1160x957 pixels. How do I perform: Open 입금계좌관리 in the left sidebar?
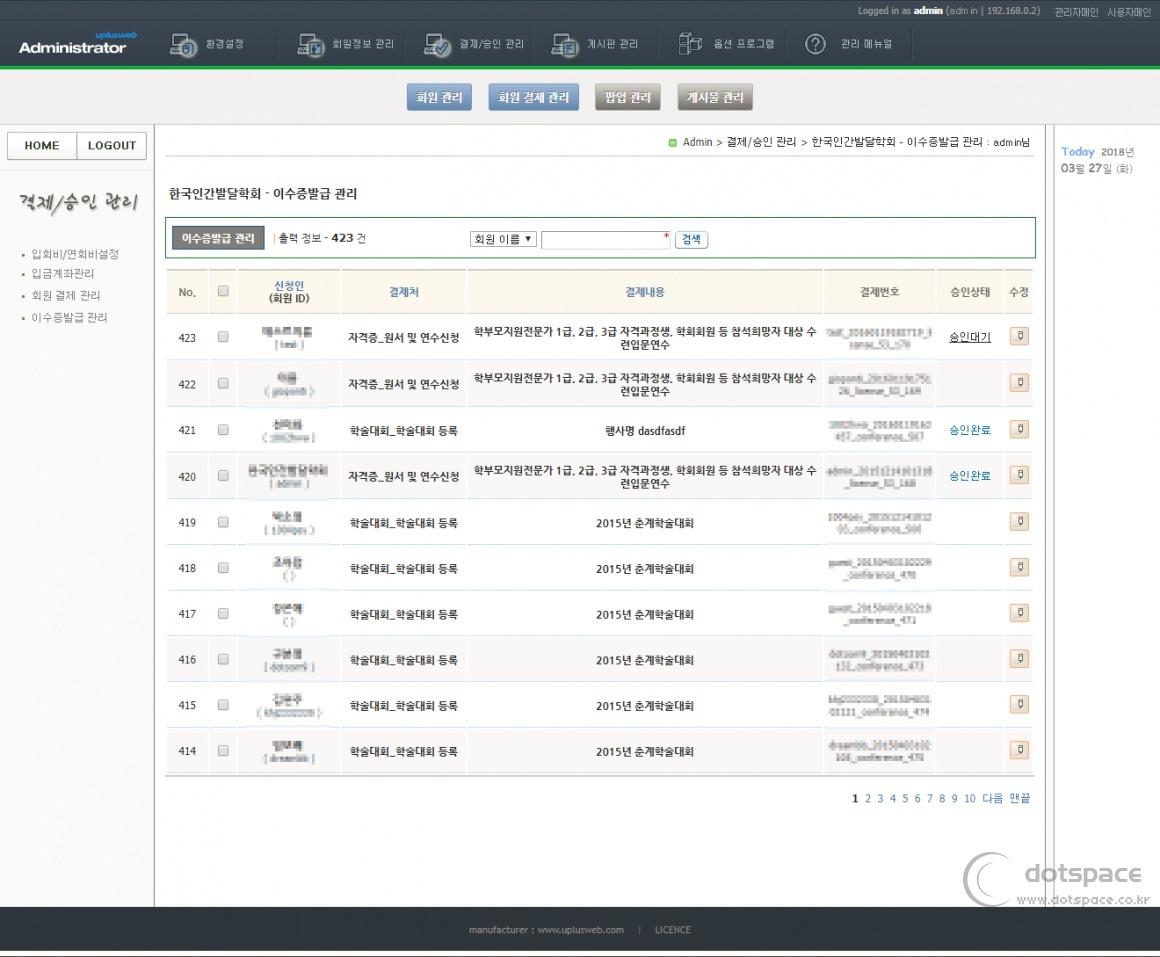63,274
